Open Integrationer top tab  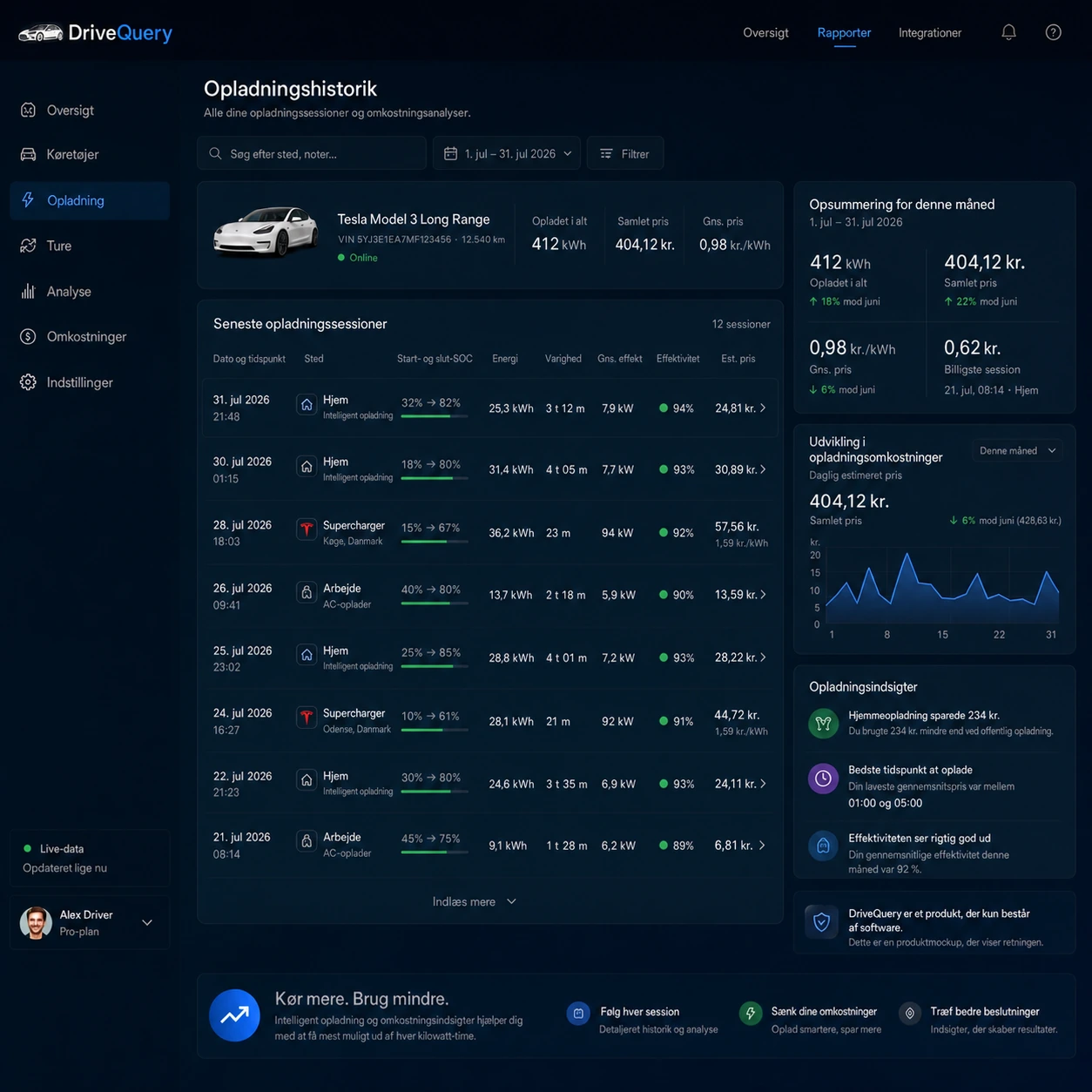(930, 32)
